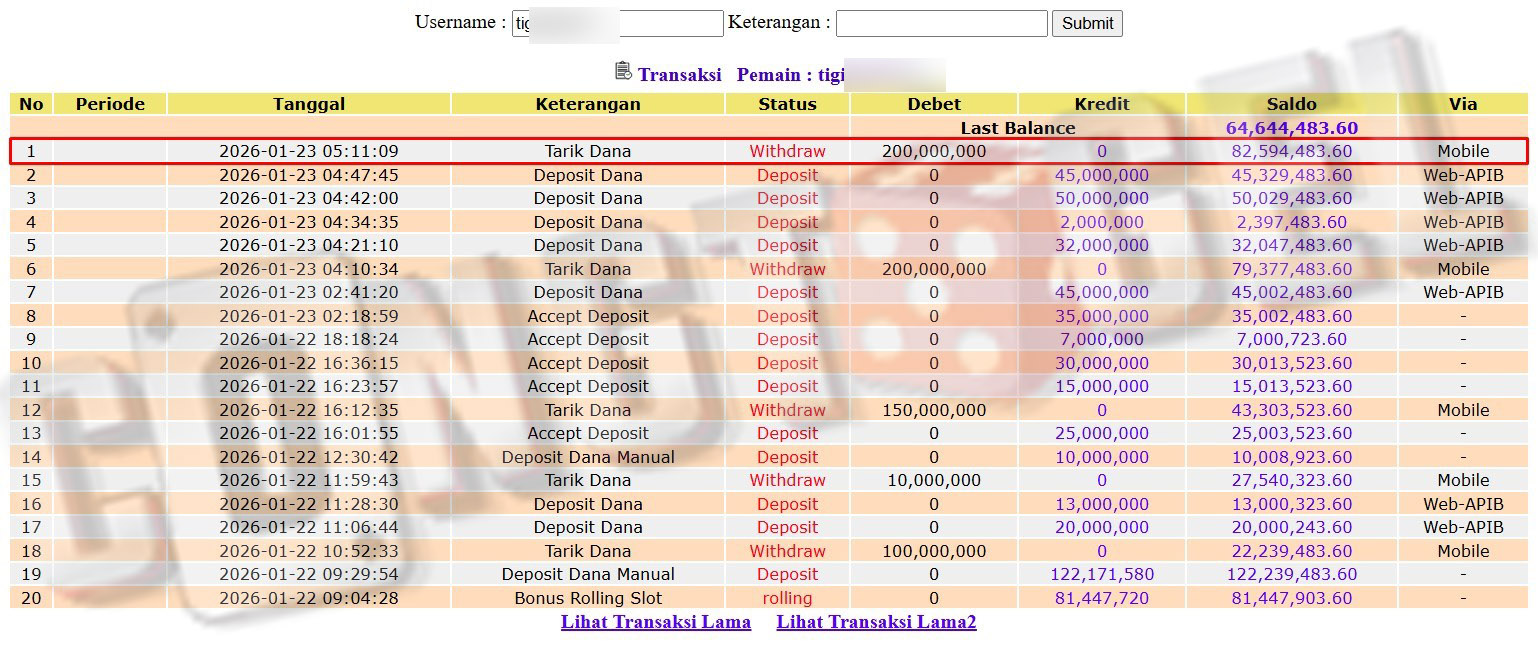Click the Saldo column header
The image size is (1538, 658).
click(x=1291, y=104)
